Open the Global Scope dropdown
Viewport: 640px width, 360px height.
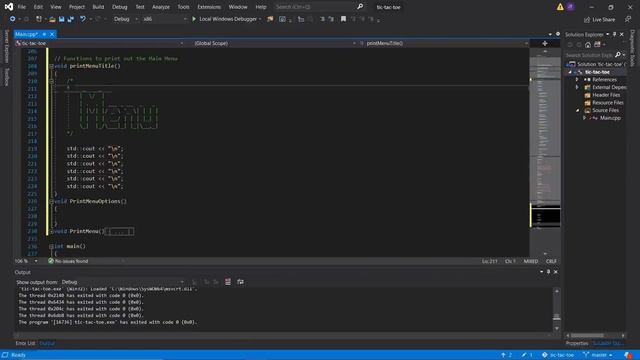274,43
